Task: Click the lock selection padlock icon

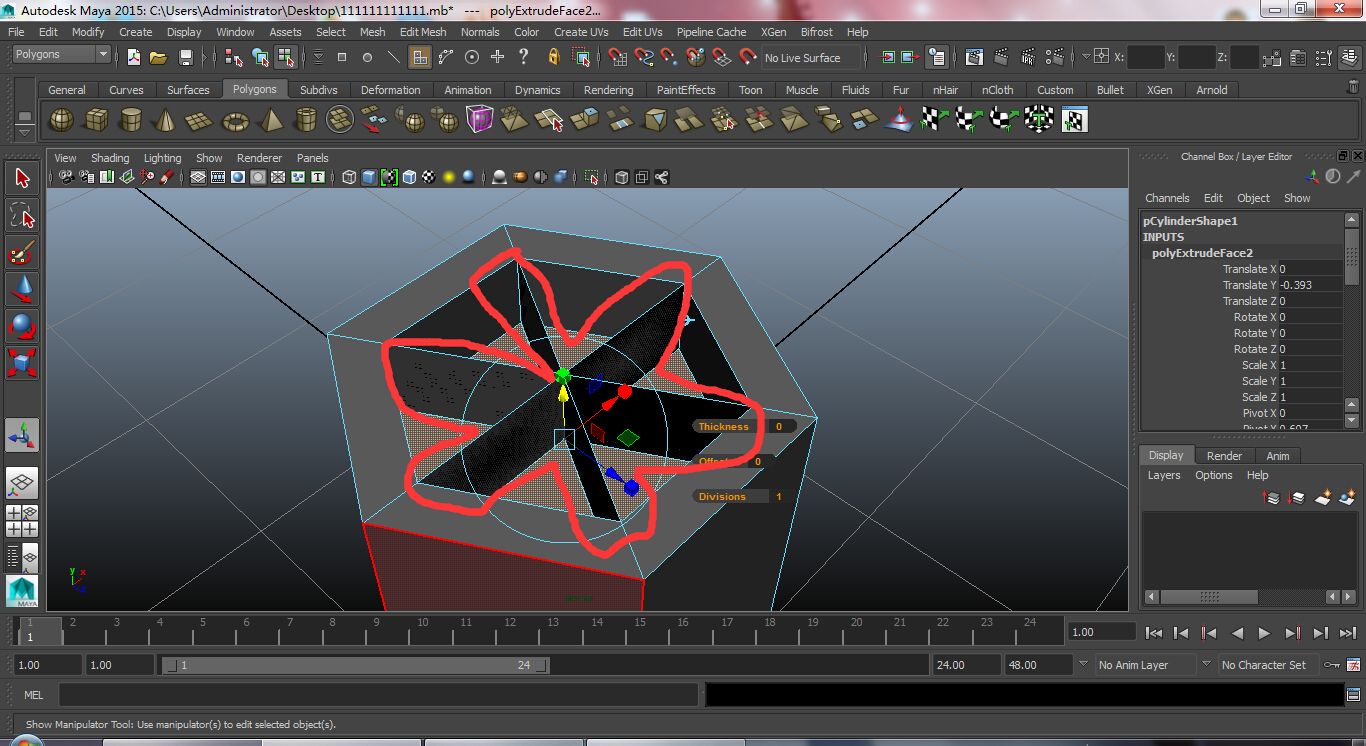Action: (554, 57)
